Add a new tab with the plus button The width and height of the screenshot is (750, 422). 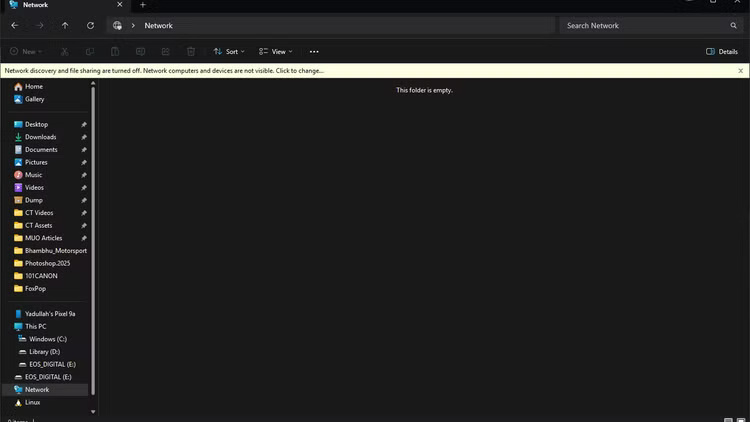click(142, 5)
